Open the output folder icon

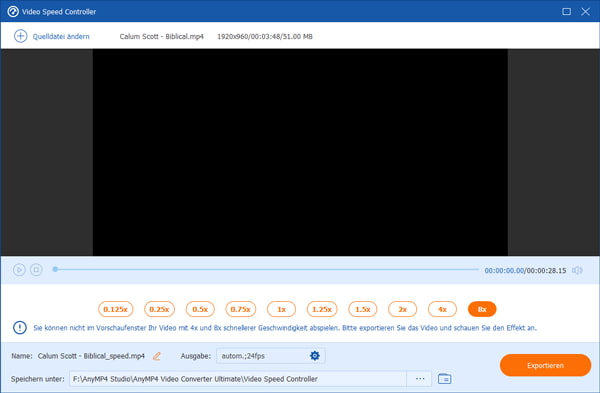(x=444, y=379)
